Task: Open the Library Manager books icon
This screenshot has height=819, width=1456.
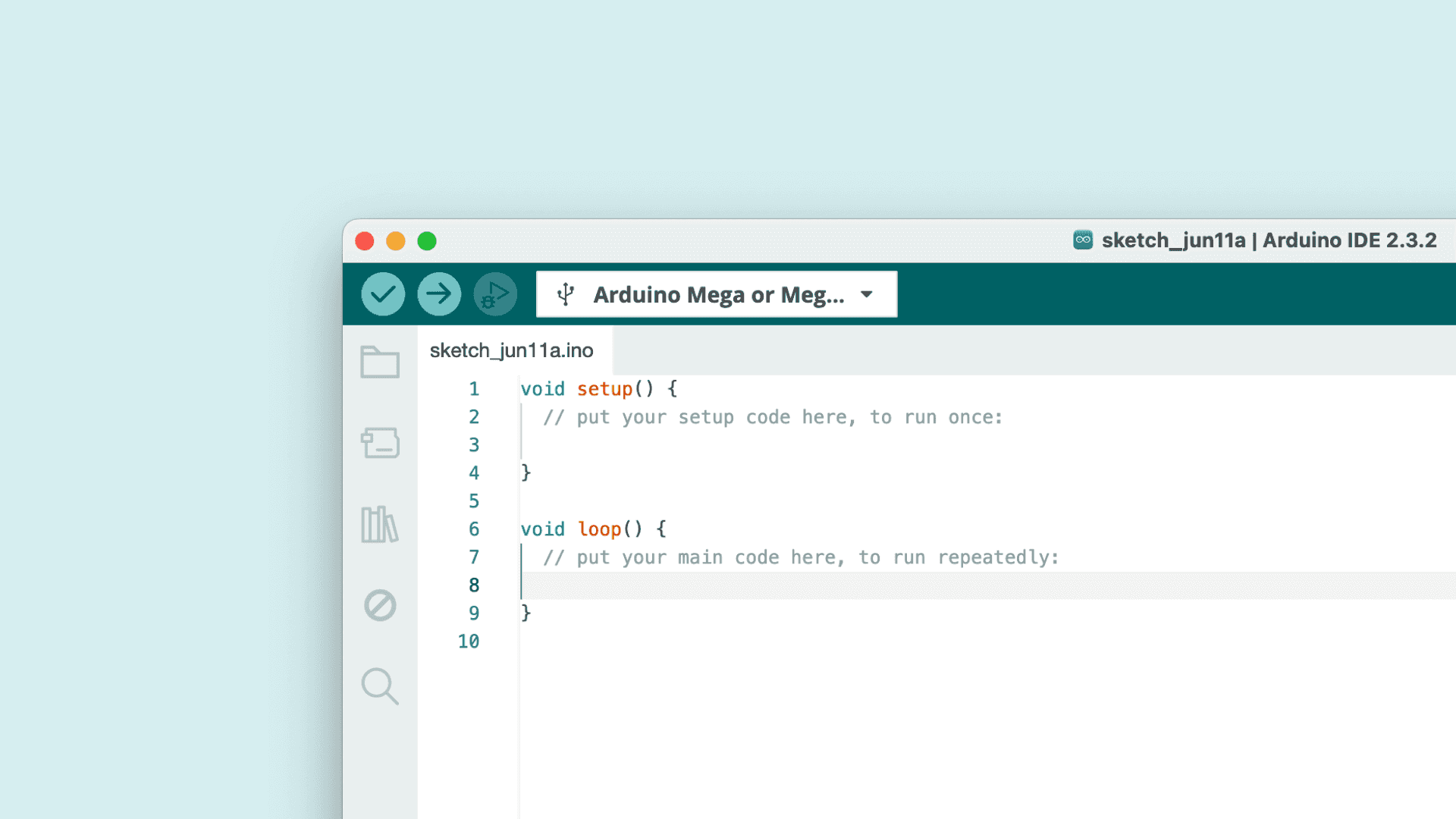Action: pyautogui.click(x=380, y=524)
